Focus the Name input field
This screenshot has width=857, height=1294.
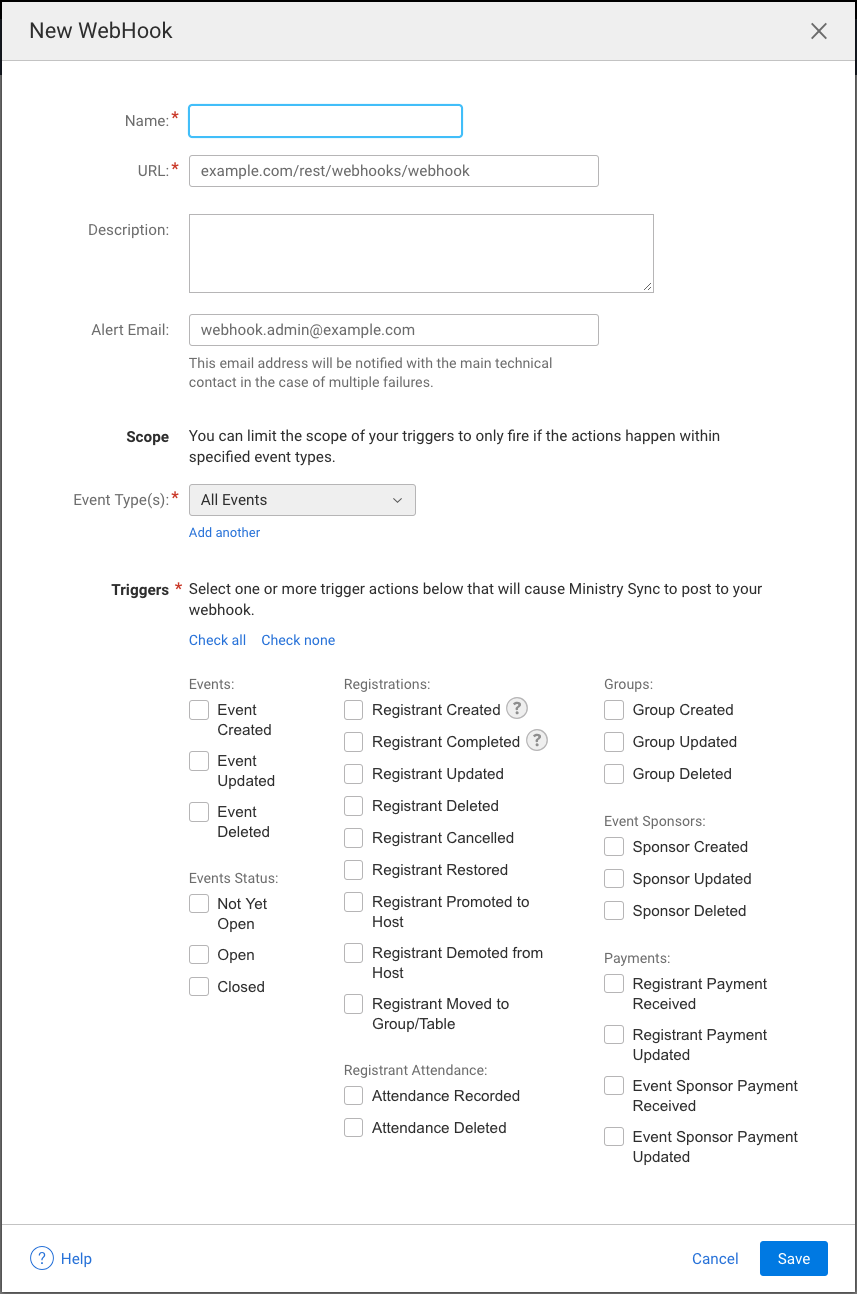(x=325, y=121)
